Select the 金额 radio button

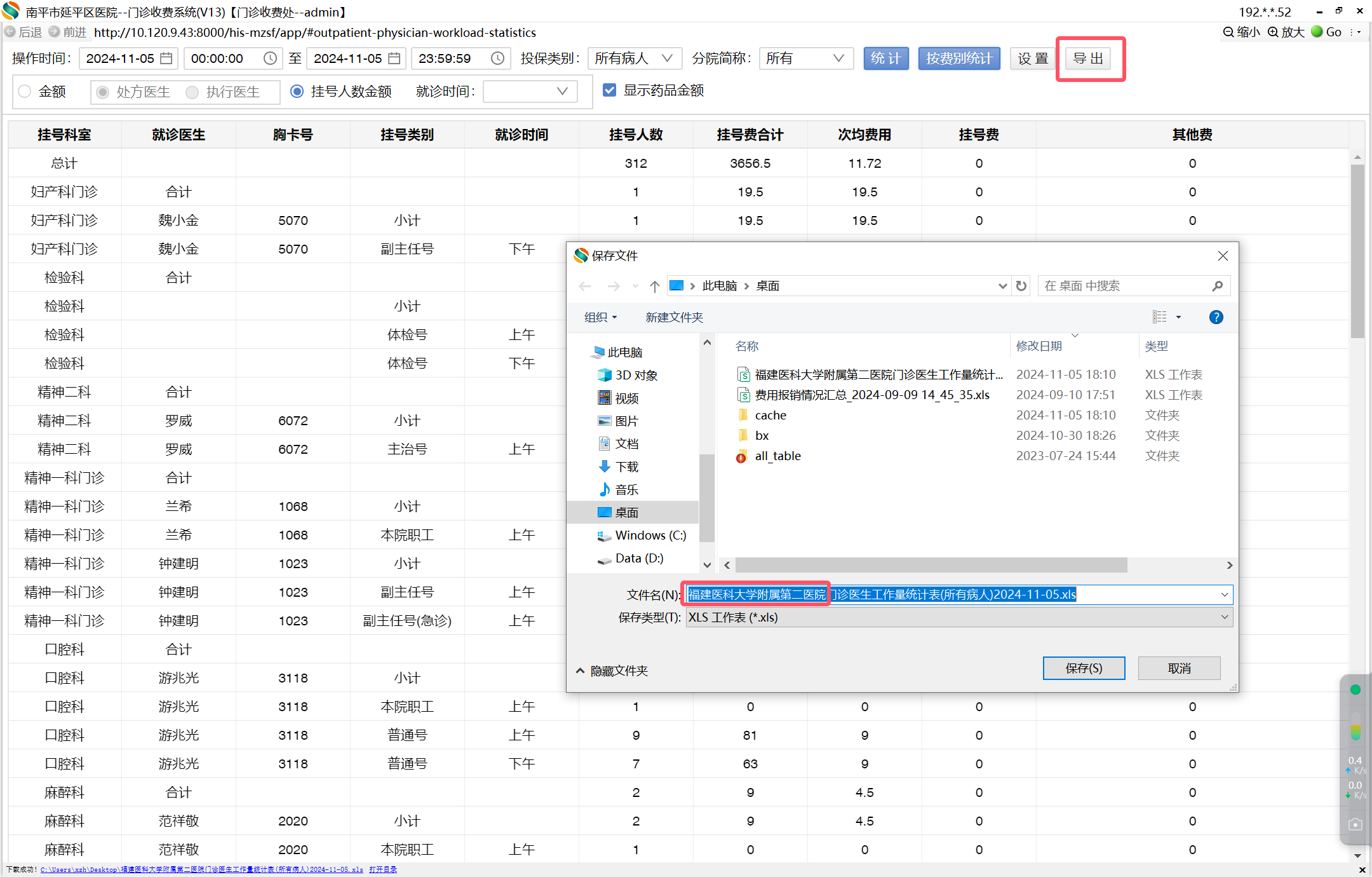point(25,92)
